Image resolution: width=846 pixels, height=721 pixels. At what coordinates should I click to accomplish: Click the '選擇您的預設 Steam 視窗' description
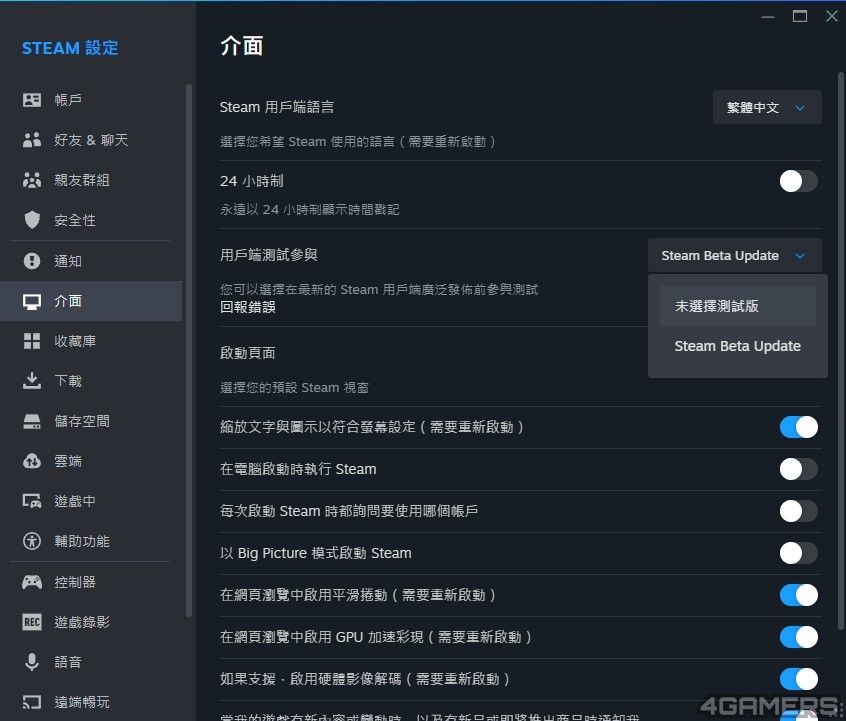tap(295, 387)
